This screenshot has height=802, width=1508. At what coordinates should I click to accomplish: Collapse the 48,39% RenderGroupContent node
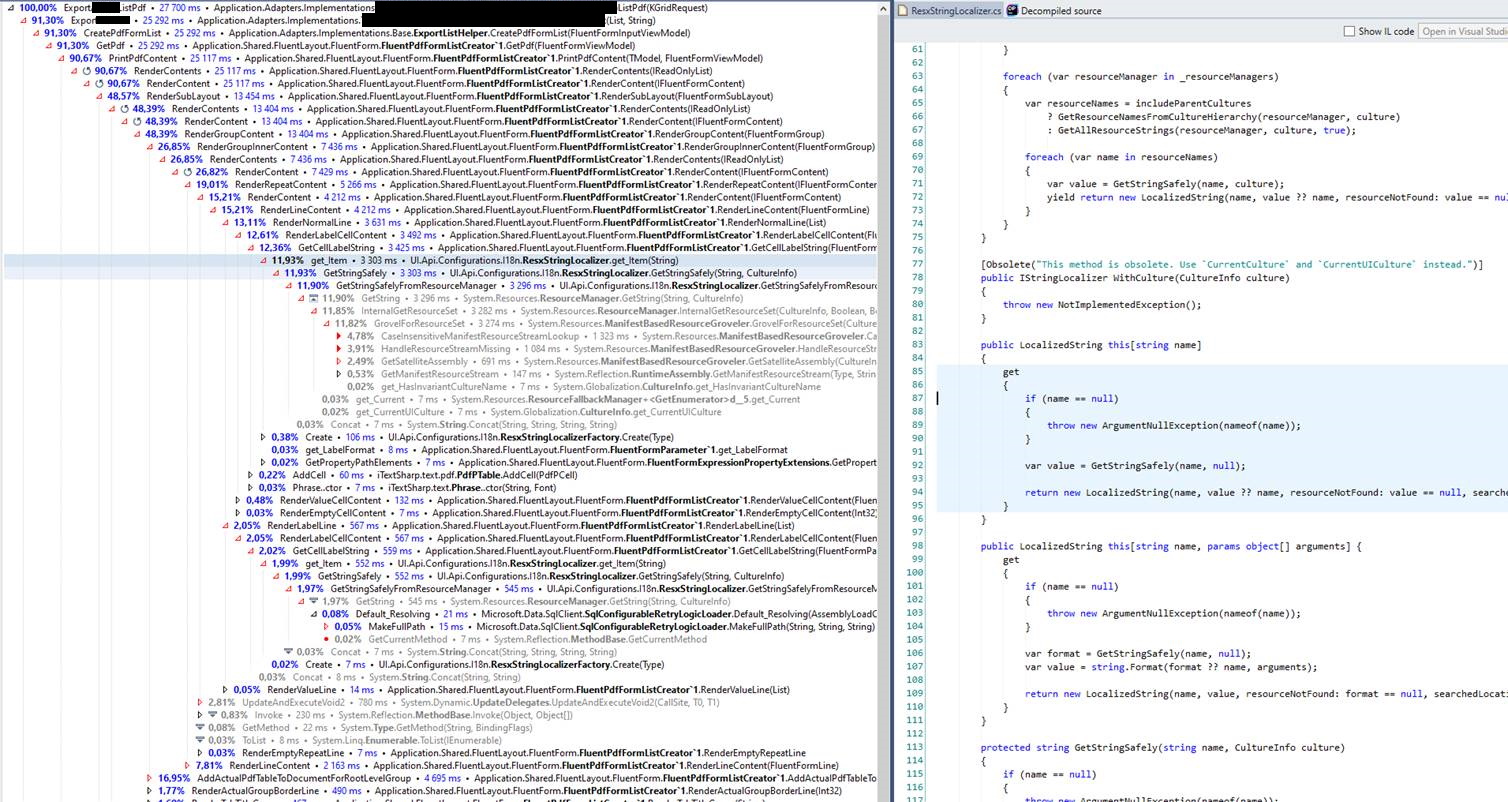tap(137, 134)
